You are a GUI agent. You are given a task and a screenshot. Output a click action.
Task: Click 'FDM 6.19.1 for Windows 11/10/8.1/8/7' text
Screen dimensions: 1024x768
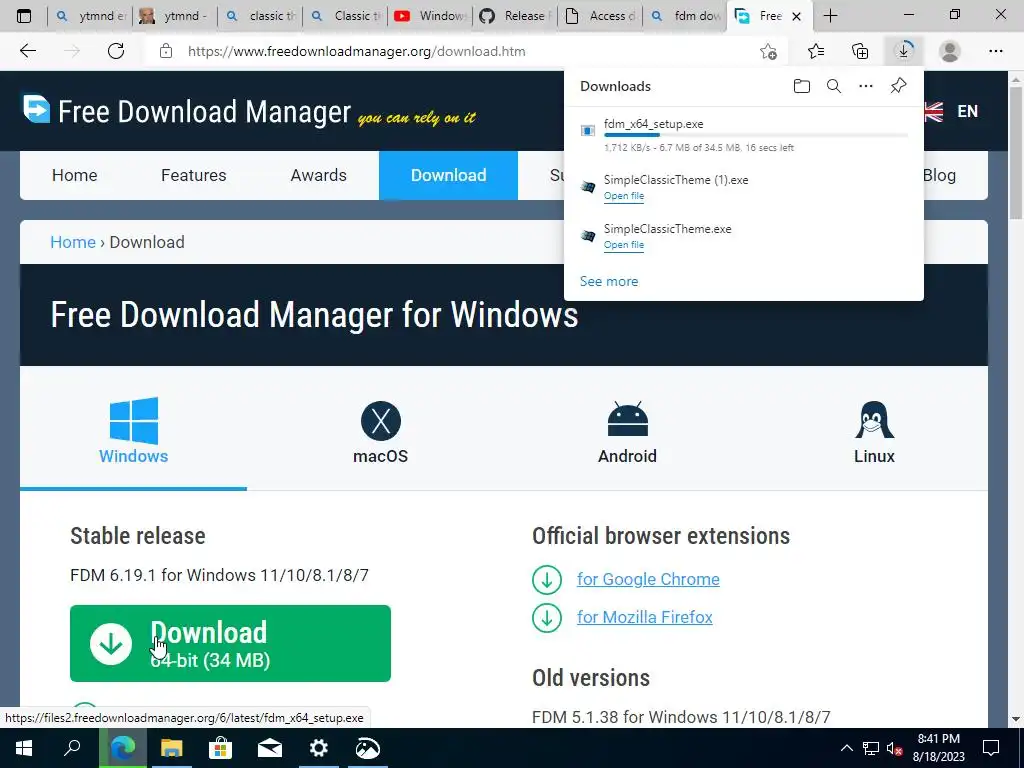point(219,575)
